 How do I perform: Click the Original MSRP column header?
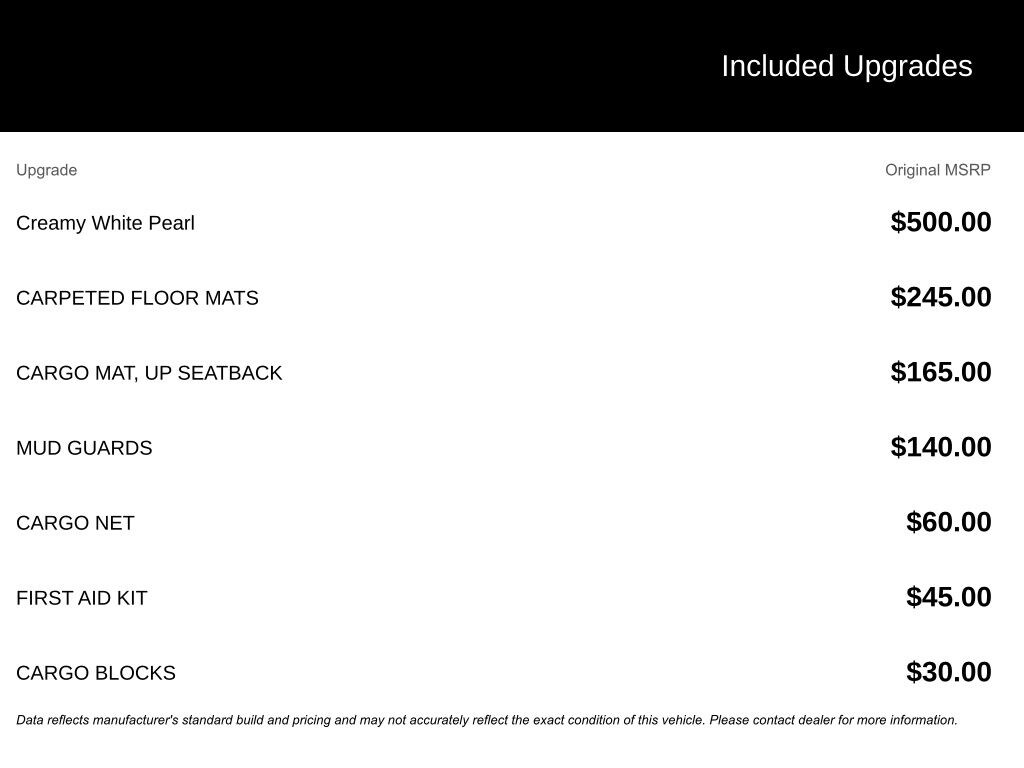pos(937,170)
